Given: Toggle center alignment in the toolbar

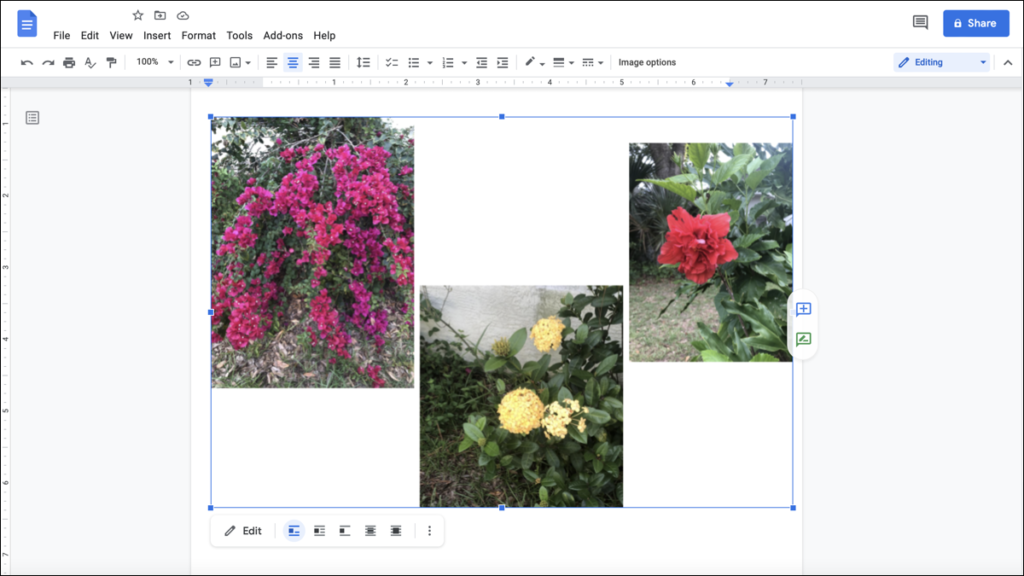Looking at the screenshot, I should pyautogui.click(x=292, y=62).
